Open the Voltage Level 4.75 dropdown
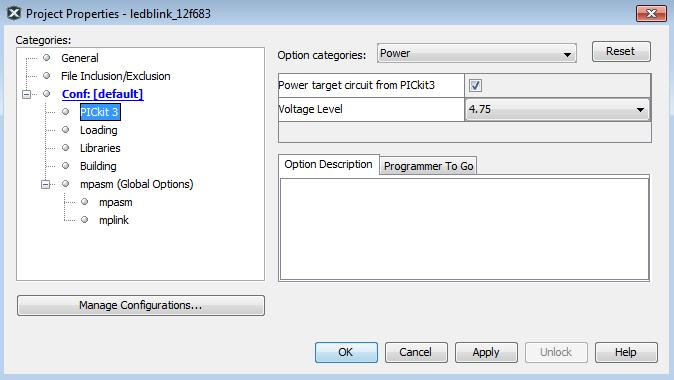Viewport: 674px width, 380px height. (x=557, y=109)
